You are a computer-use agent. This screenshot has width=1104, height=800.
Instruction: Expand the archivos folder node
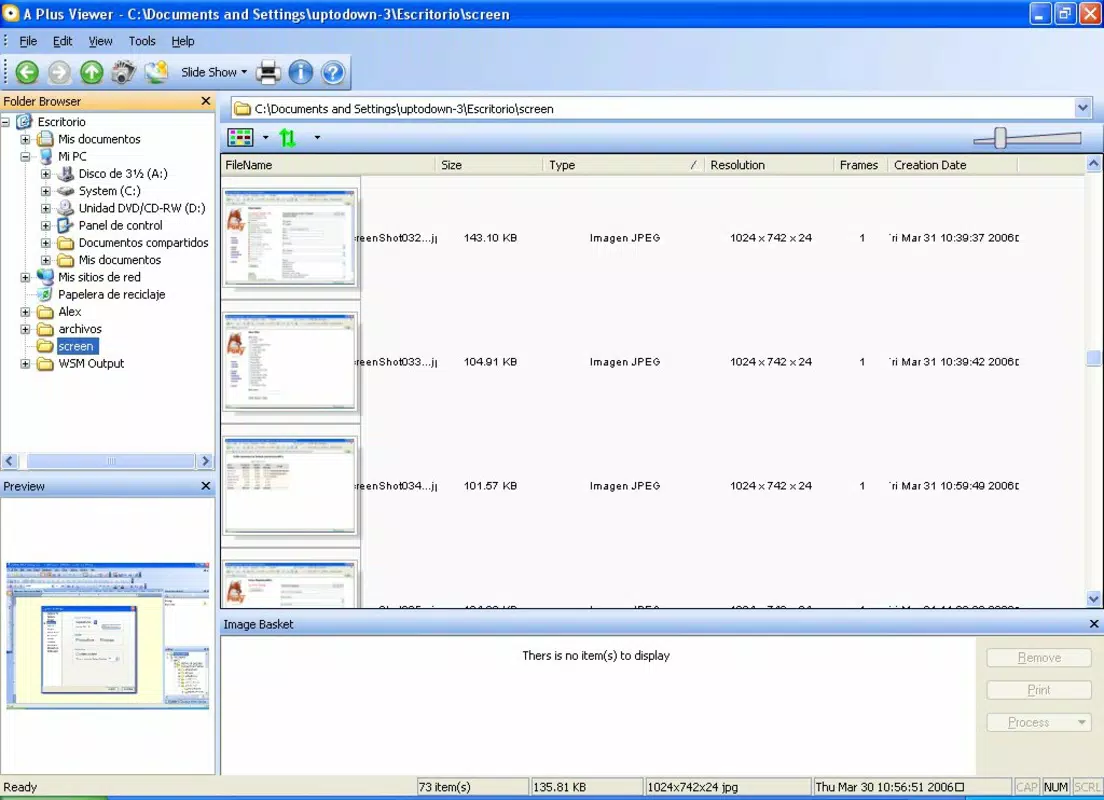pyautogui.click(x=25, y=329)
